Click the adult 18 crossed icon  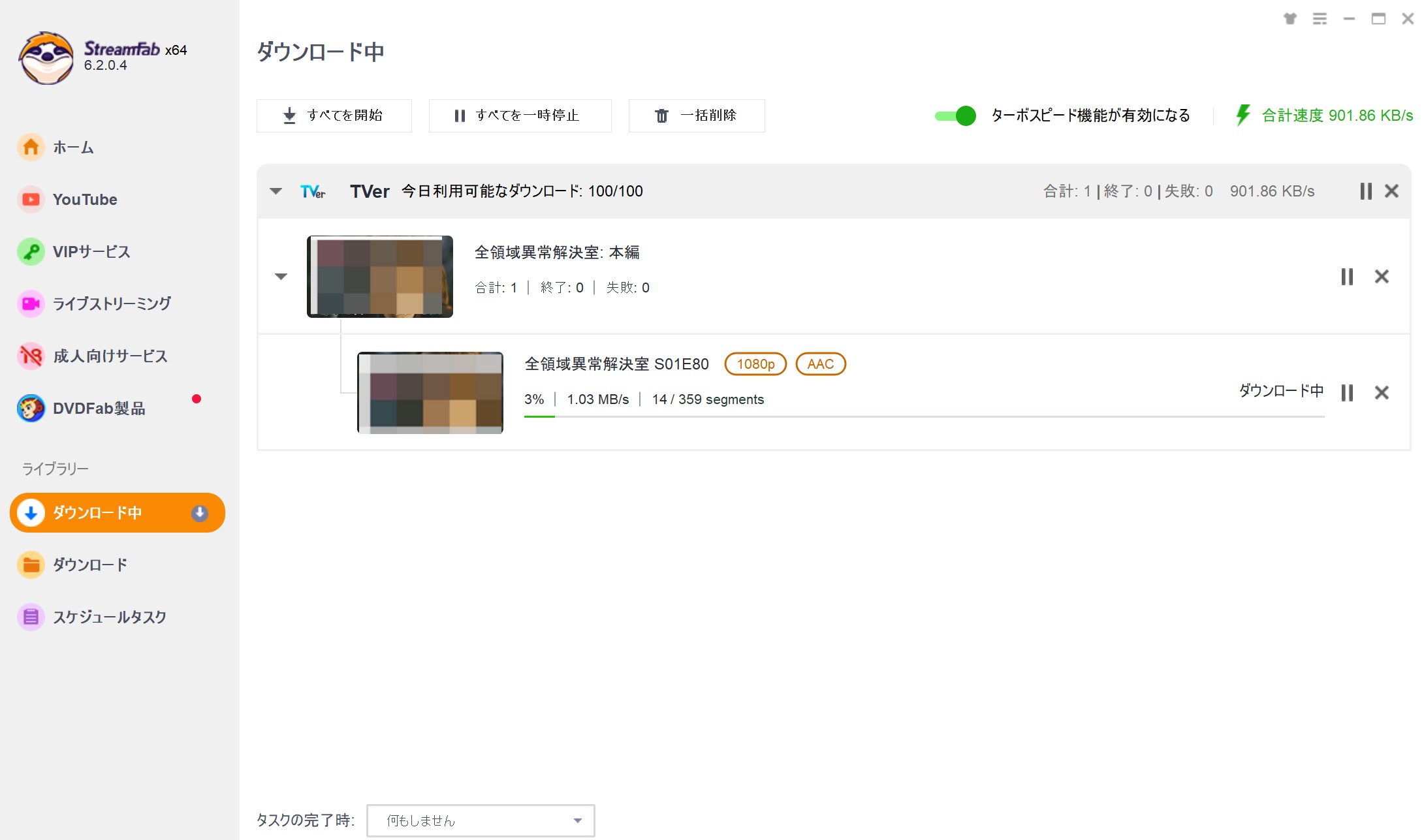(x=31, y=356)
